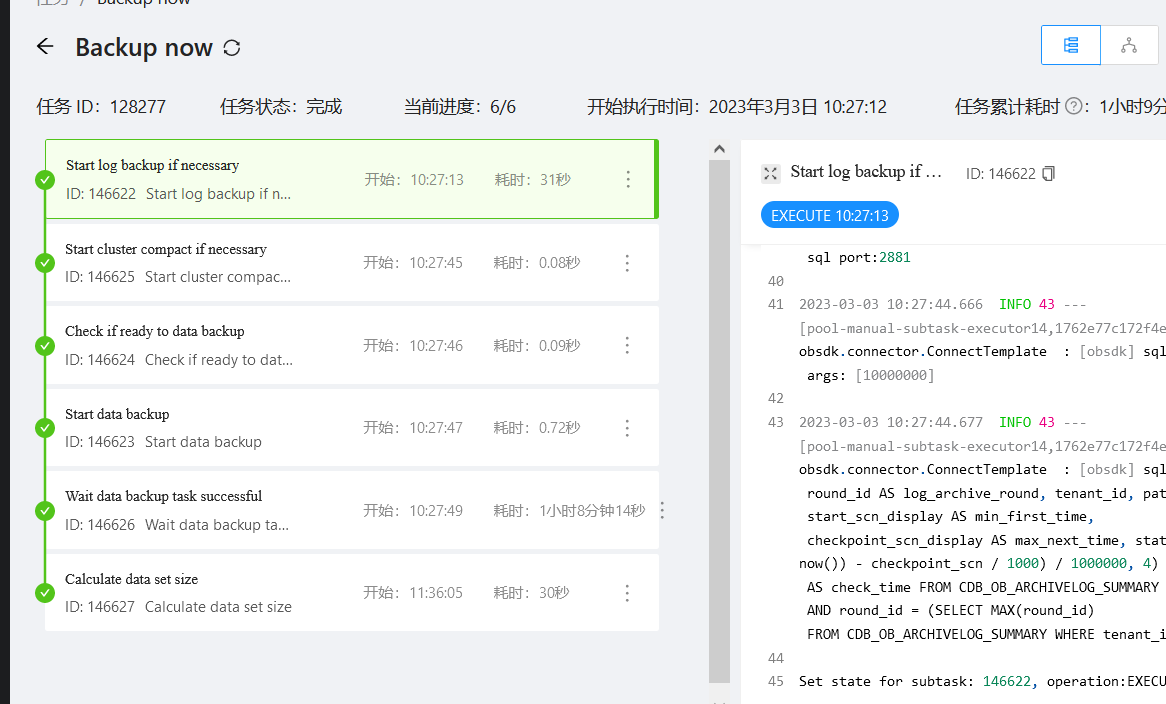
Task: Click start time 2023年3月3日 10:27:12
Action: click(798, 107)
